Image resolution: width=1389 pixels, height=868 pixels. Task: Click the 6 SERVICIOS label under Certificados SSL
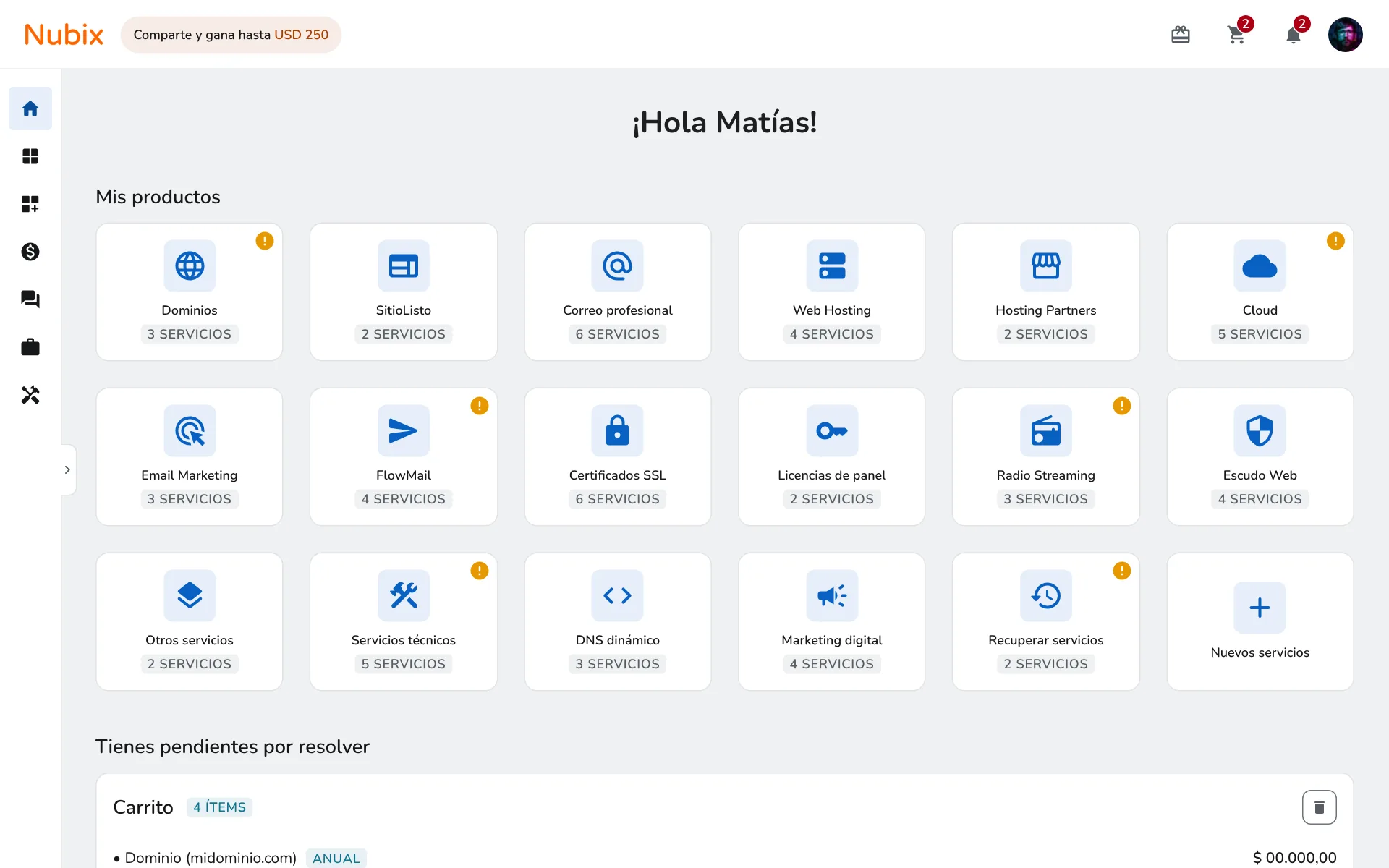pos(618,499)
